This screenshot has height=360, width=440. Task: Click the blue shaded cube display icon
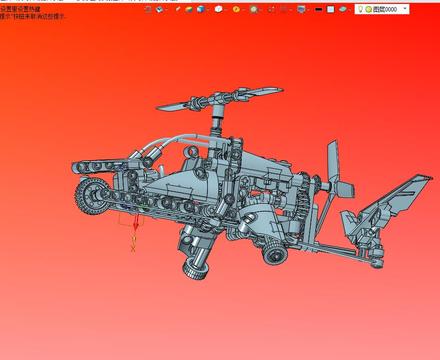(201, 9)
